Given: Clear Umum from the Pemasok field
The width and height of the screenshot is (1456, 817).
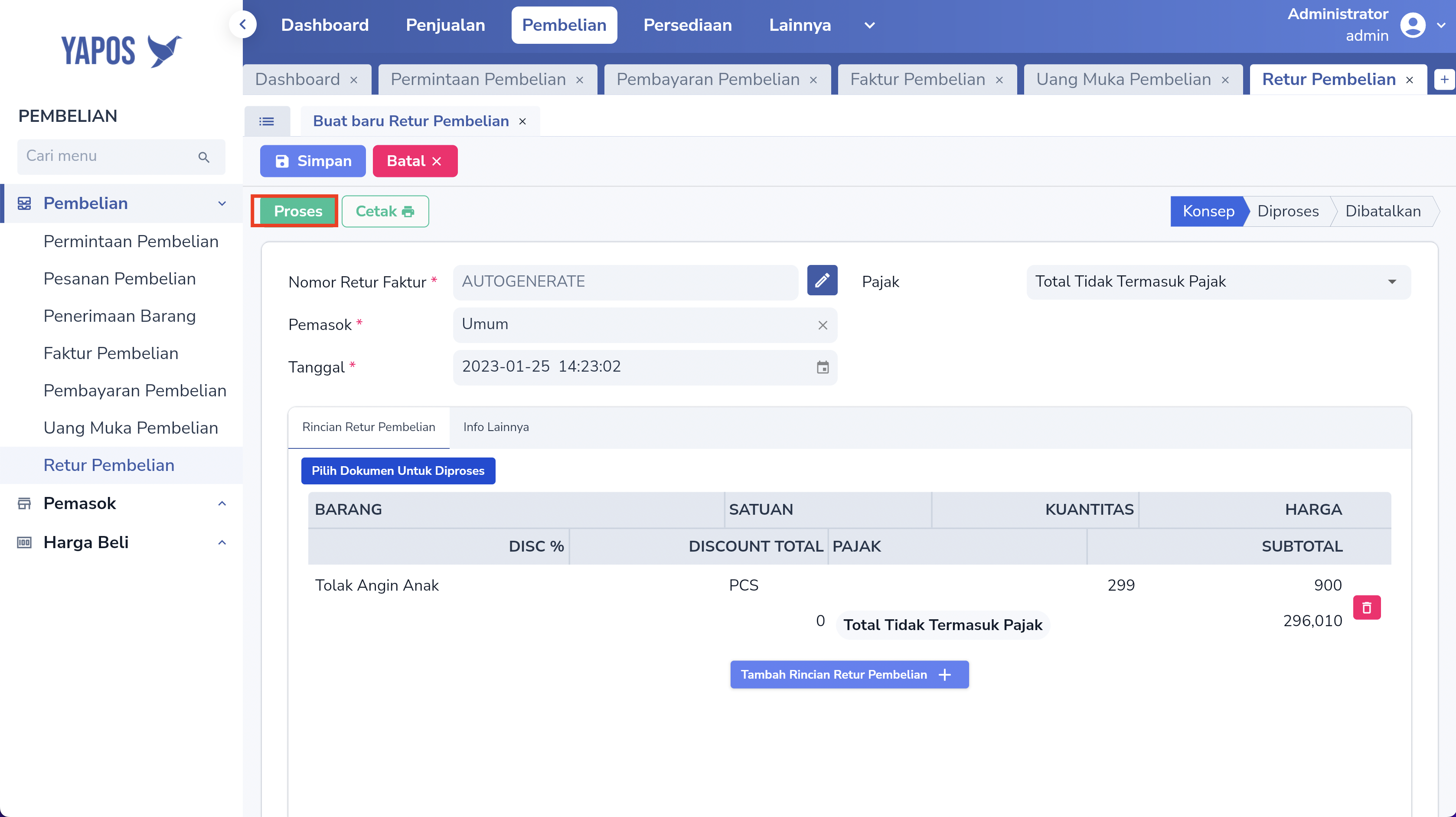Looking at the screenshot, I should [823, 325].
